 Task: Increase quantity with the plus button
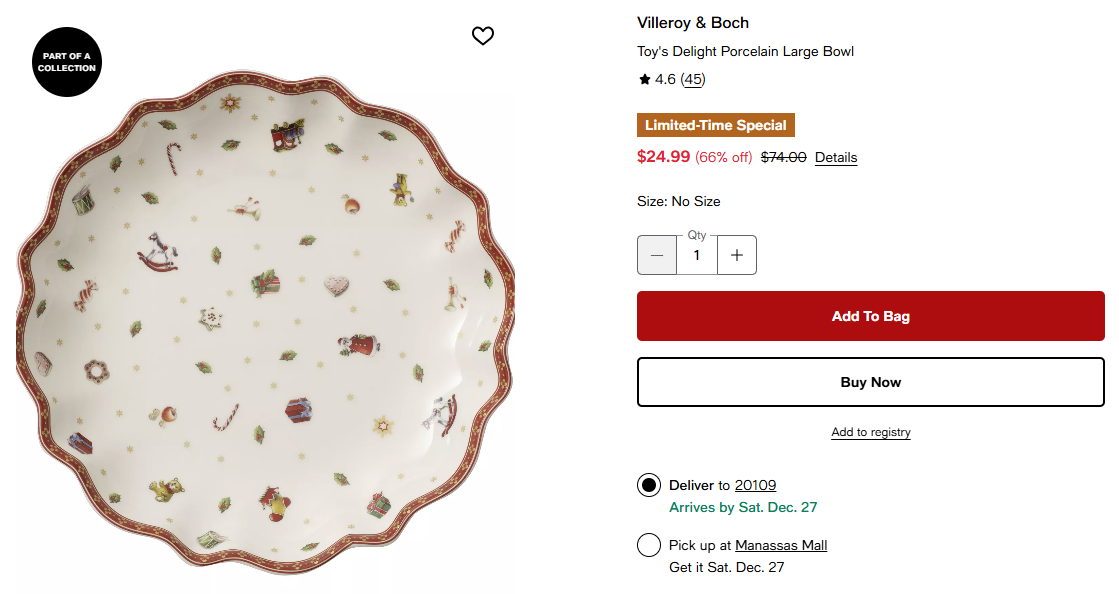point(737,255)
